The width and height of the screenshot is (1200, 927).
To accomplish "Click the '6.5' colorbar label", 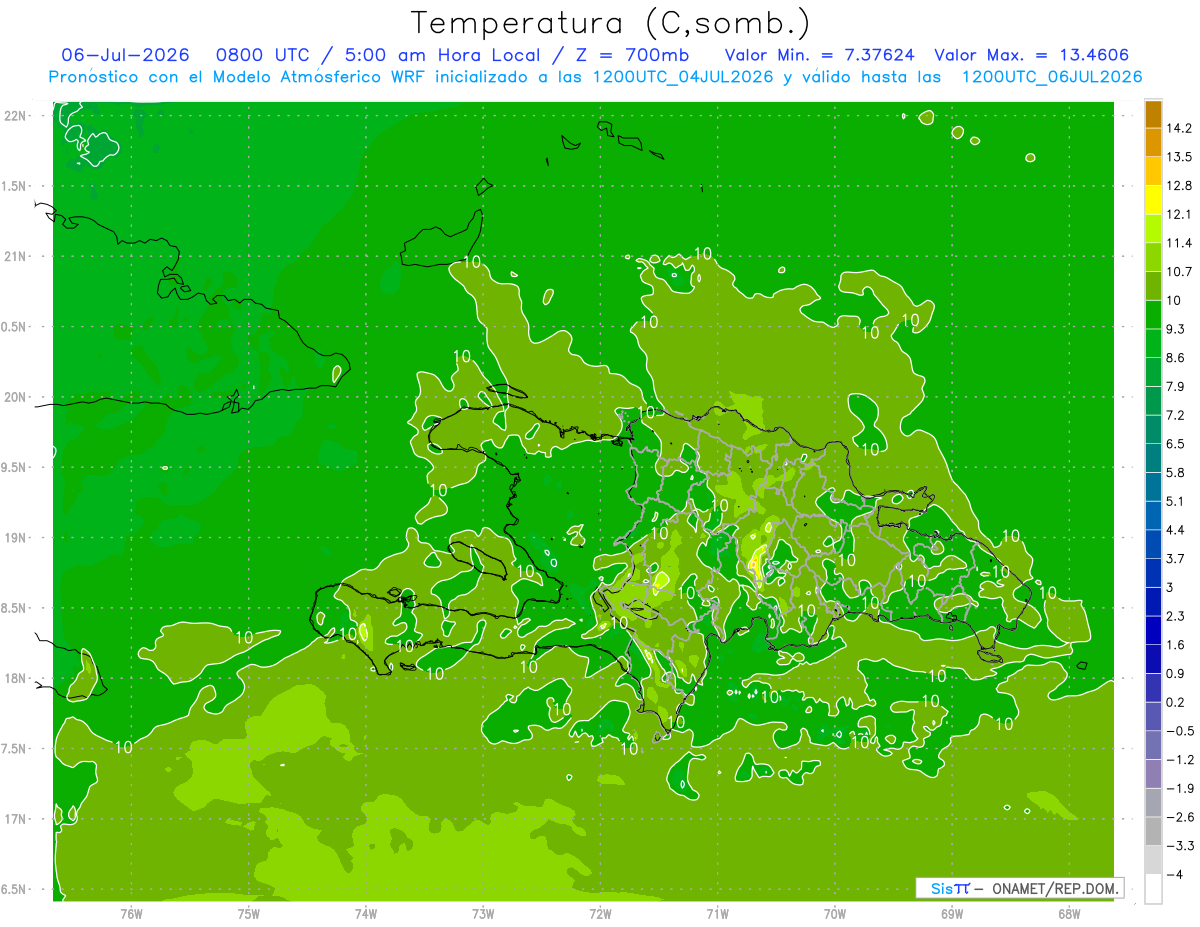I will pyautogui.click(x=1176, y=444).
